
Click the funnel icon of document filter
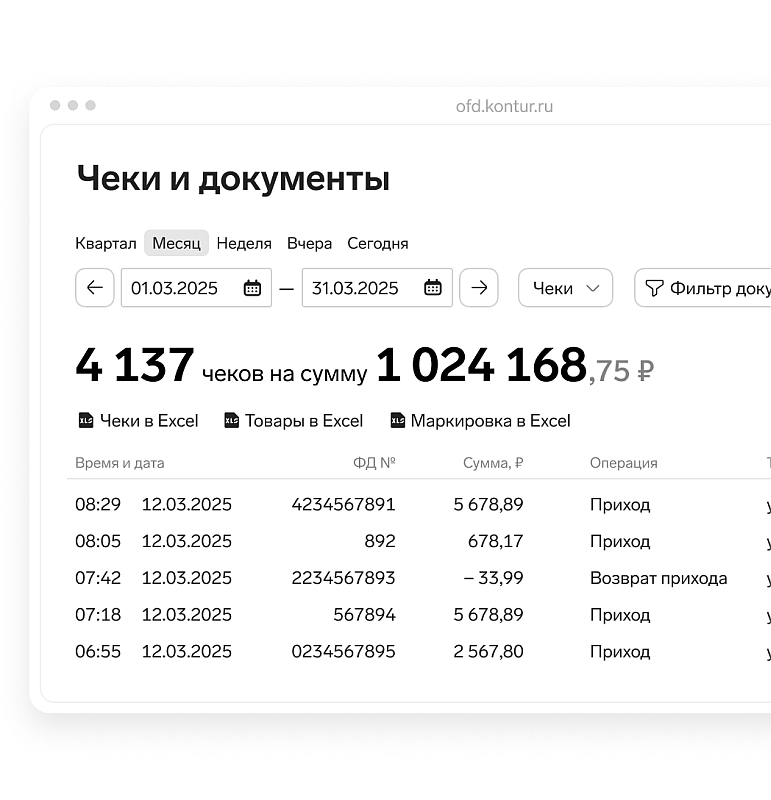(654, 288)
